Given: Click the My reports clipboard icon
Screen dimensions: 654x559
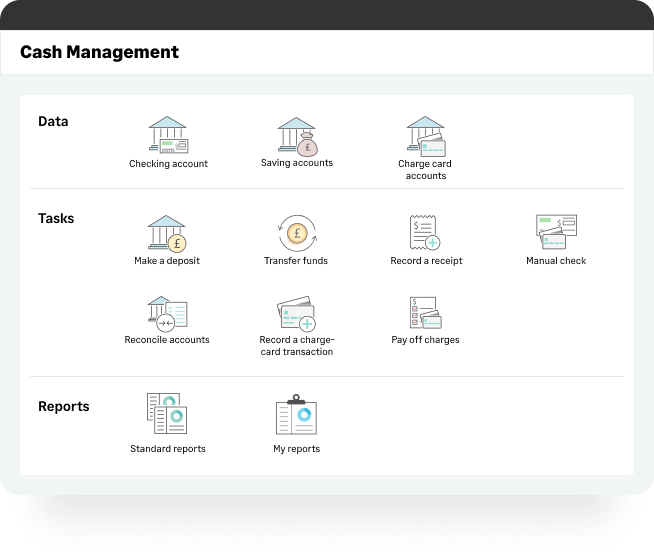Looking at the screenshot, I should [296, 415].
